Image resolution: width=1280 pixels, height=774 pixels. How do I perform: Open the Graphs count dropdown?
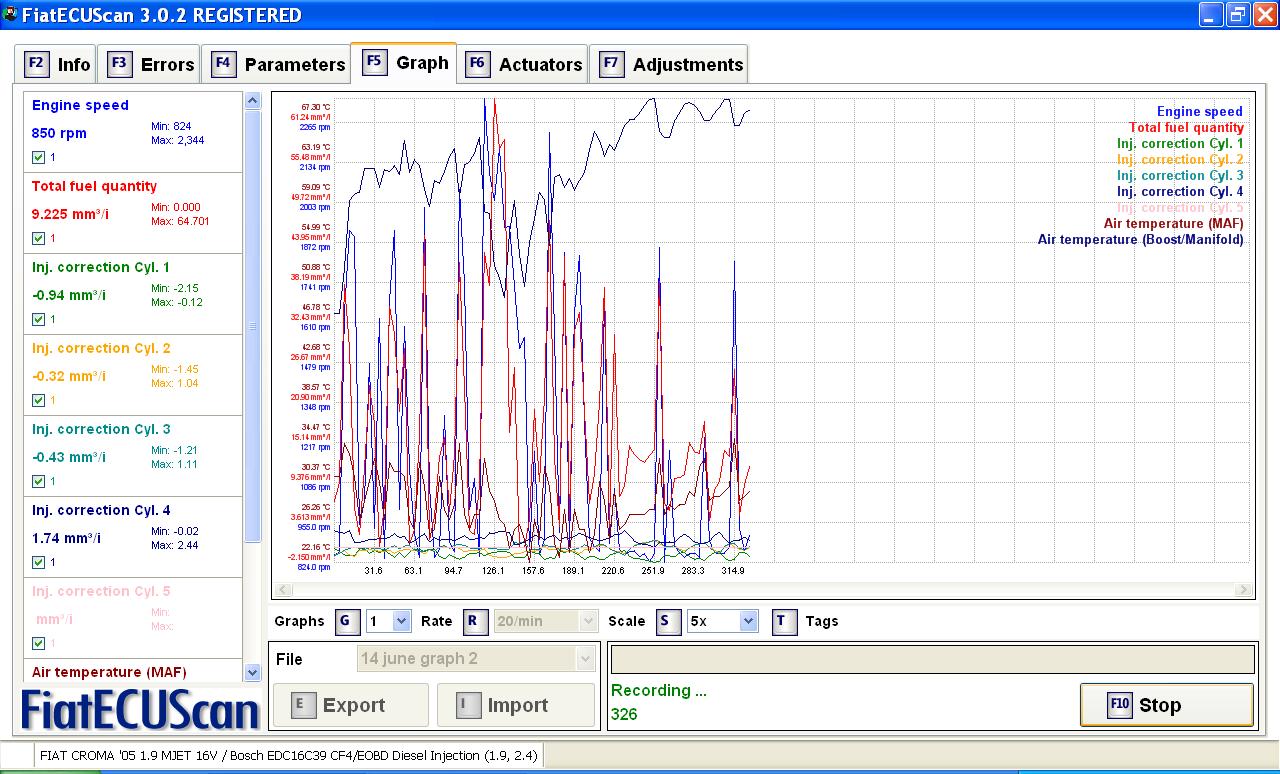tap(389, 621)
